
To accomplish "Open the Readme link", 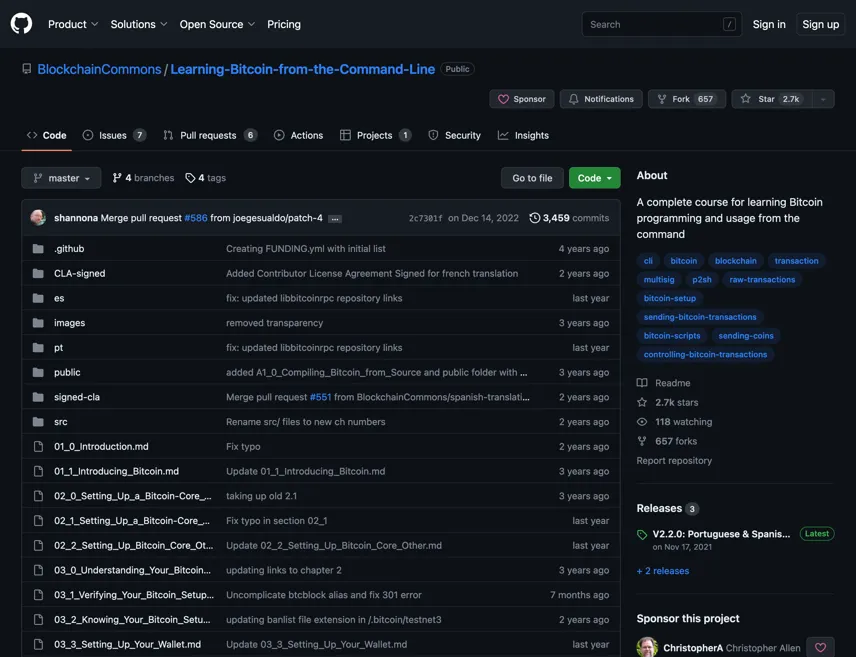I will (x=664, y=383).
